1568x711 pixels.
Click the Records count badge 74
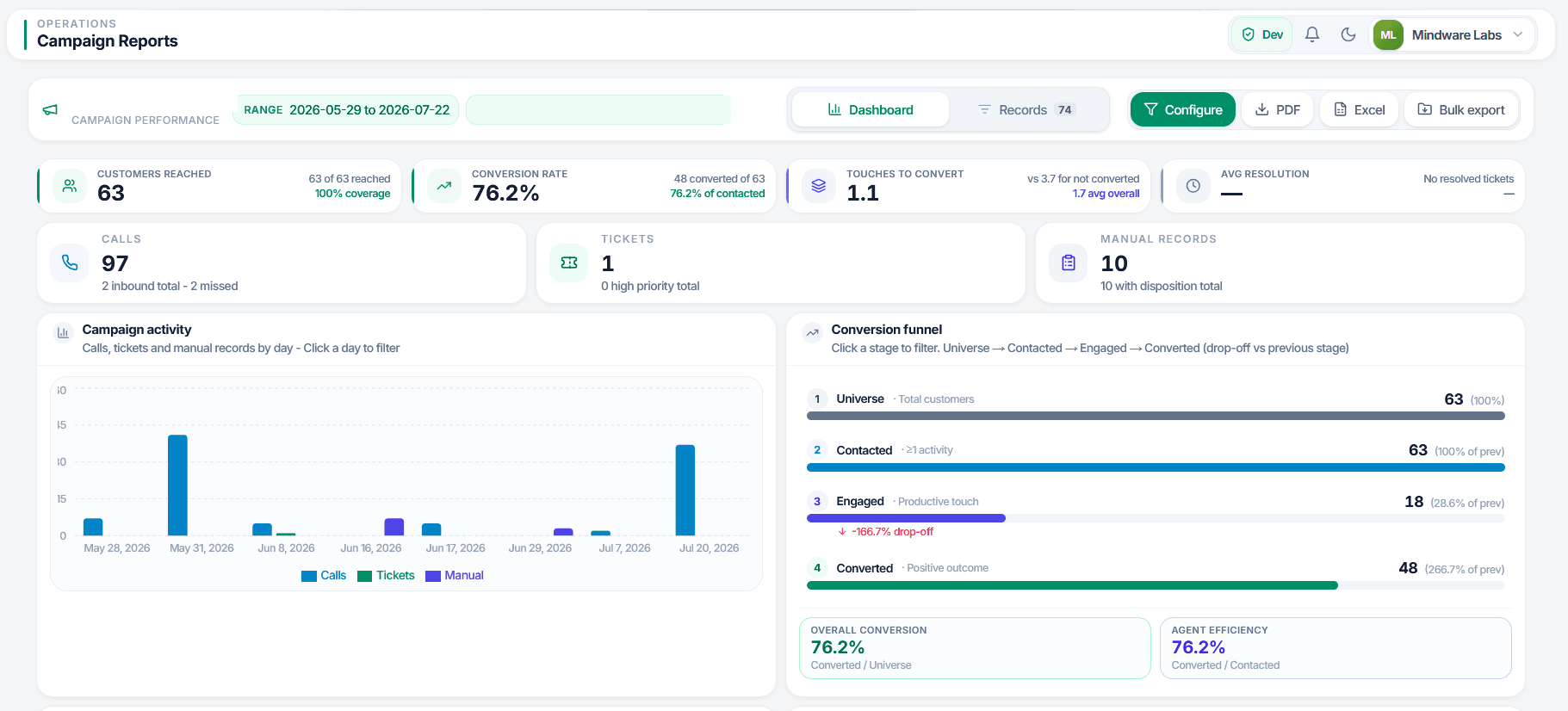(x=1065, y=110)
